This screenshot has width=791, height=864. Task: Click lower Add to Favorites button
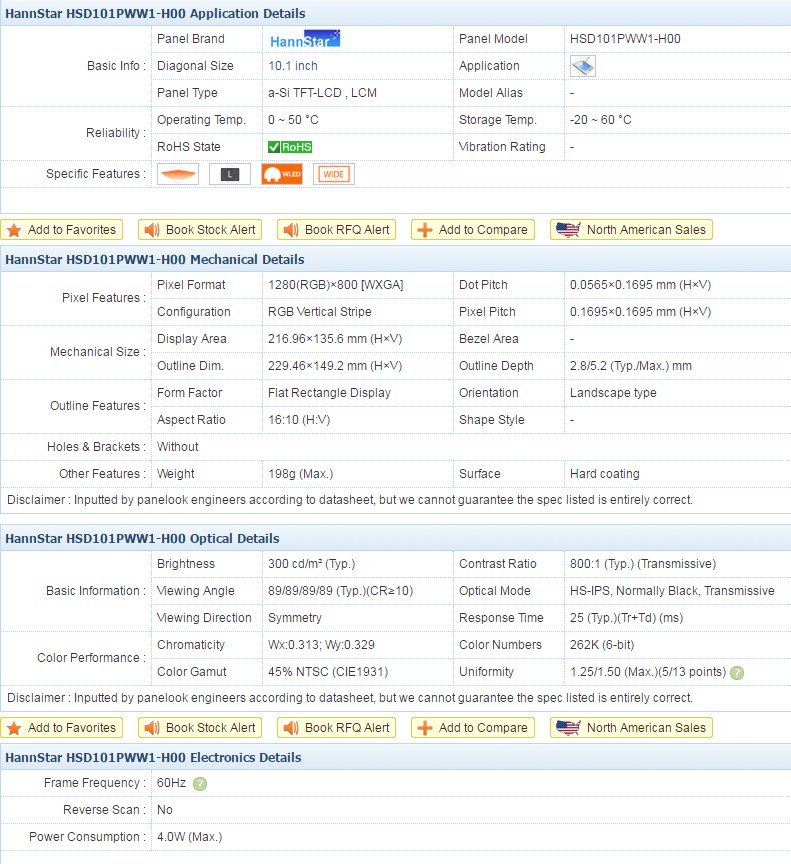[62, 727]
